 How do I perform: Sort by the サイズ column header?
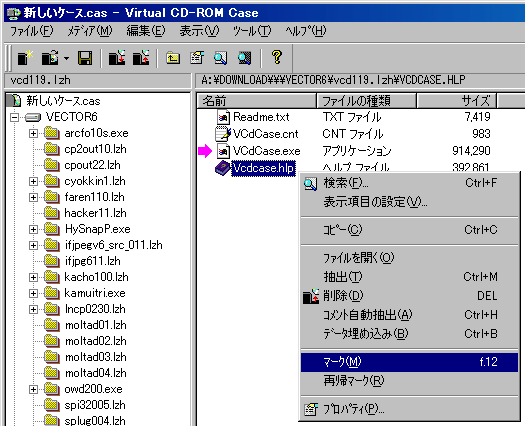click(x=456, y=101)
